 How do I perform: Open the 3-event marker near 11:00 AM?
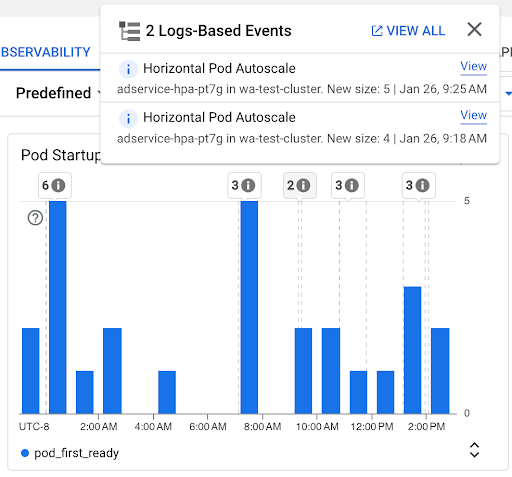pos(348,185)
